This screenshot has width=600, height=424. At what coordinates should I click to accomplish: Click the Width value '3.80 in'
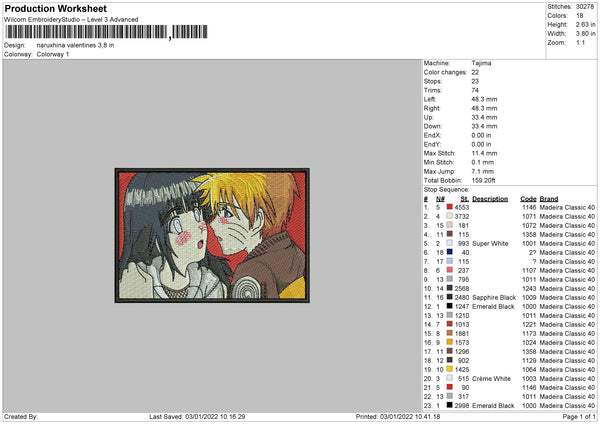click(585, 34)
